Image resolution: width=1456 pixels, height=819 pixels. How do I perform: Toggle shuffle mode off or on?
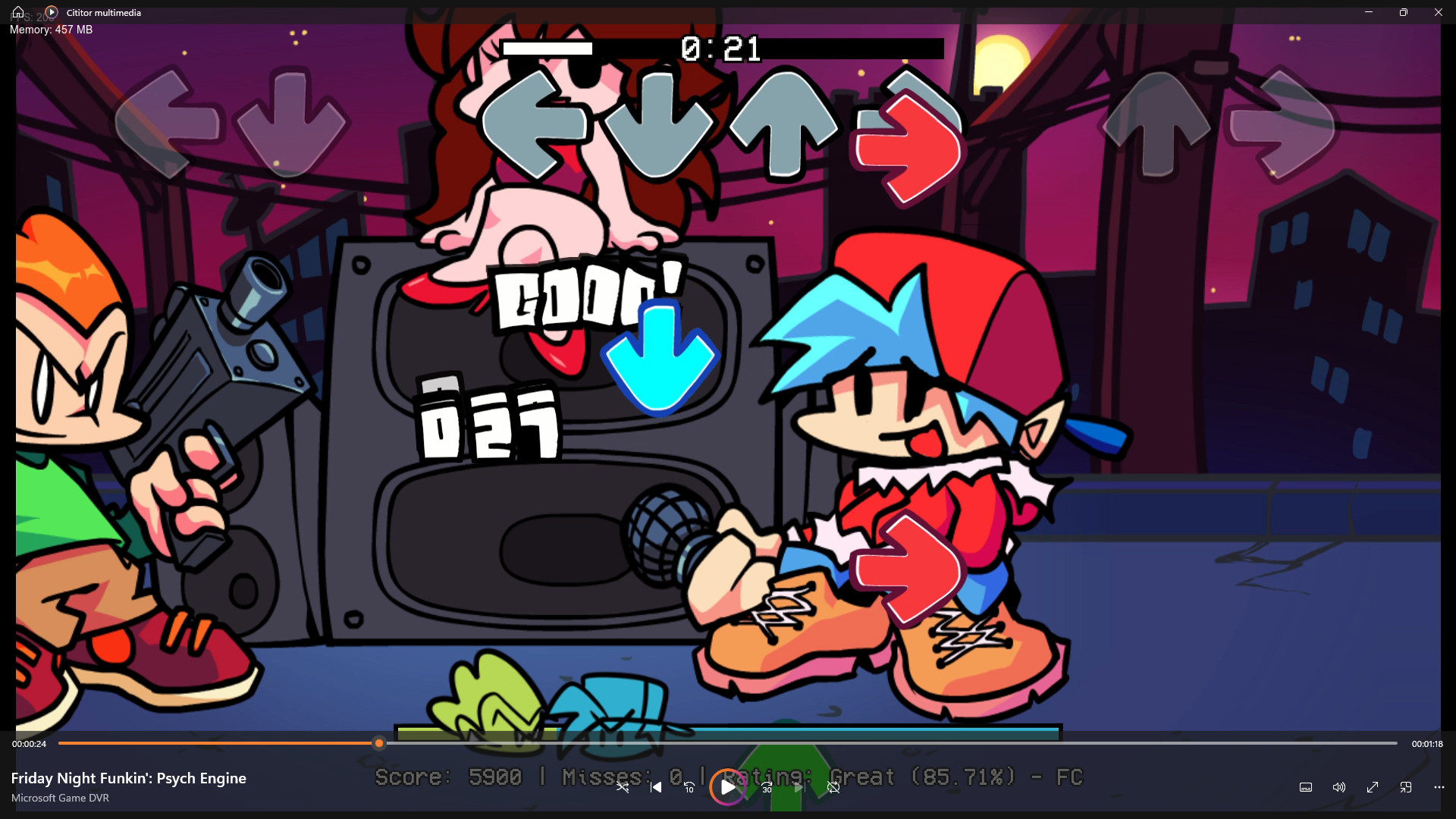coord(623,787)
